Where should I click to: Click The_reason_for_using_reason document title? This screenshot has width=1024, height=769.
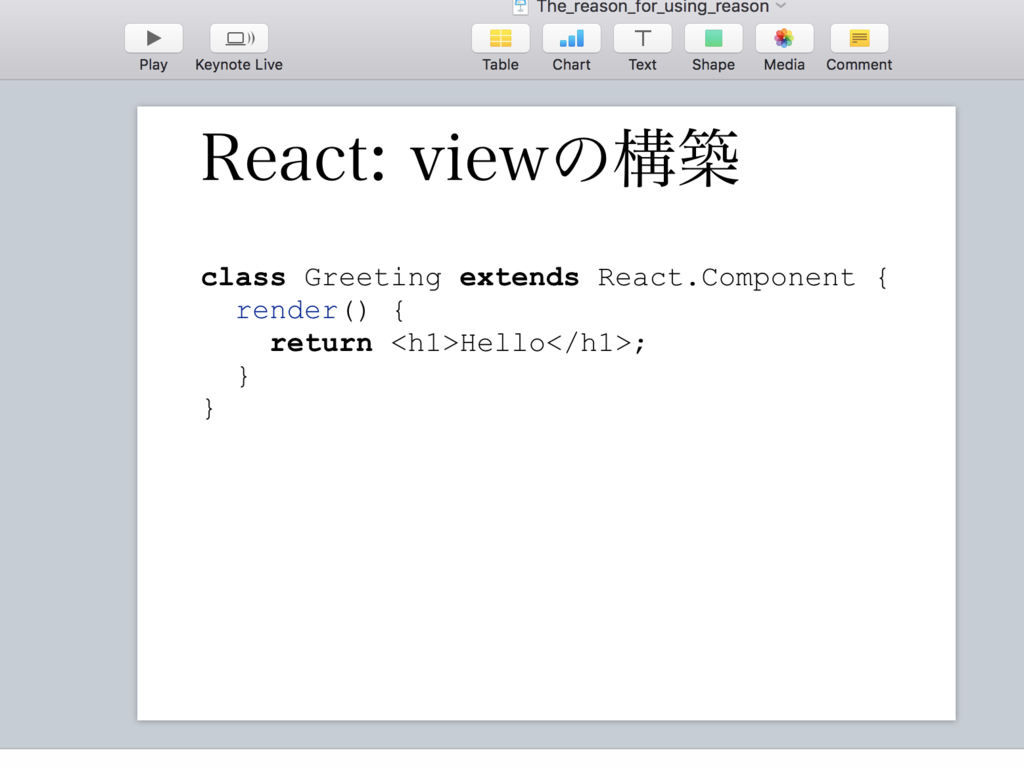click(x=652, y=7)
